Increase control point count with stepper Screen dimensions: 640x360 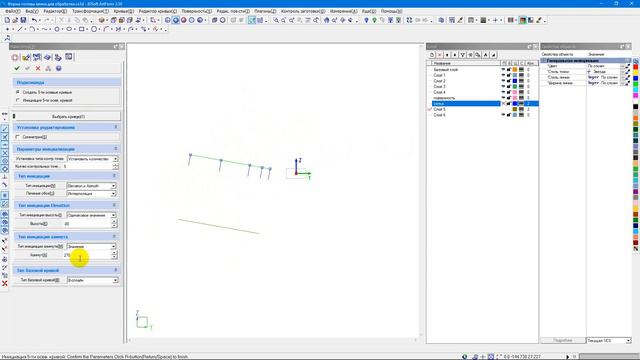(x=116, y=165)
